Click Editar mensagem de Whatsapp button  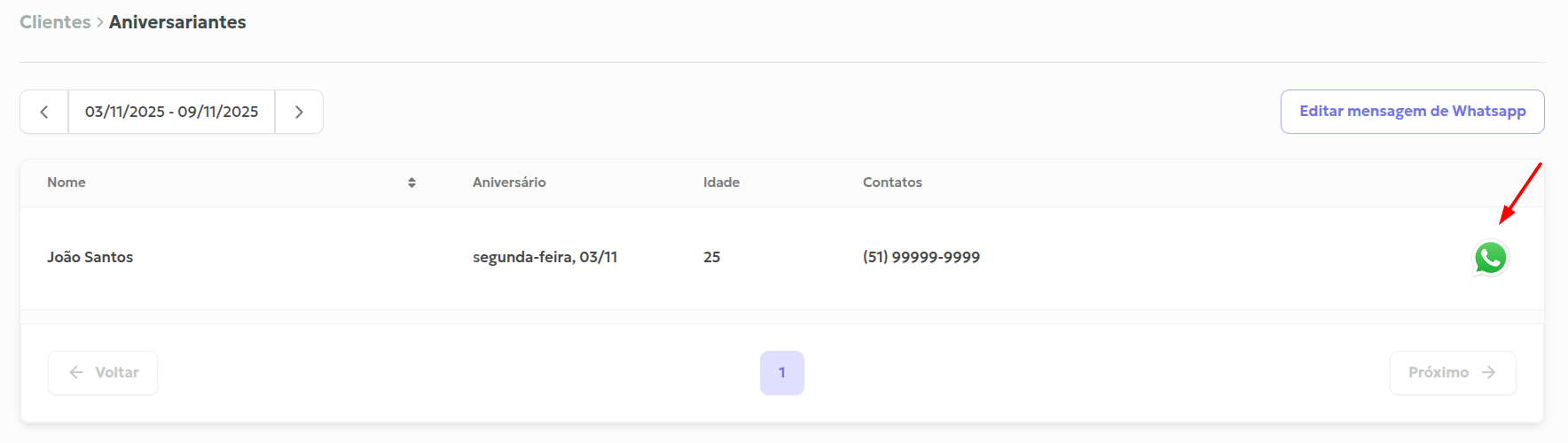click(x=1412, y=112)
